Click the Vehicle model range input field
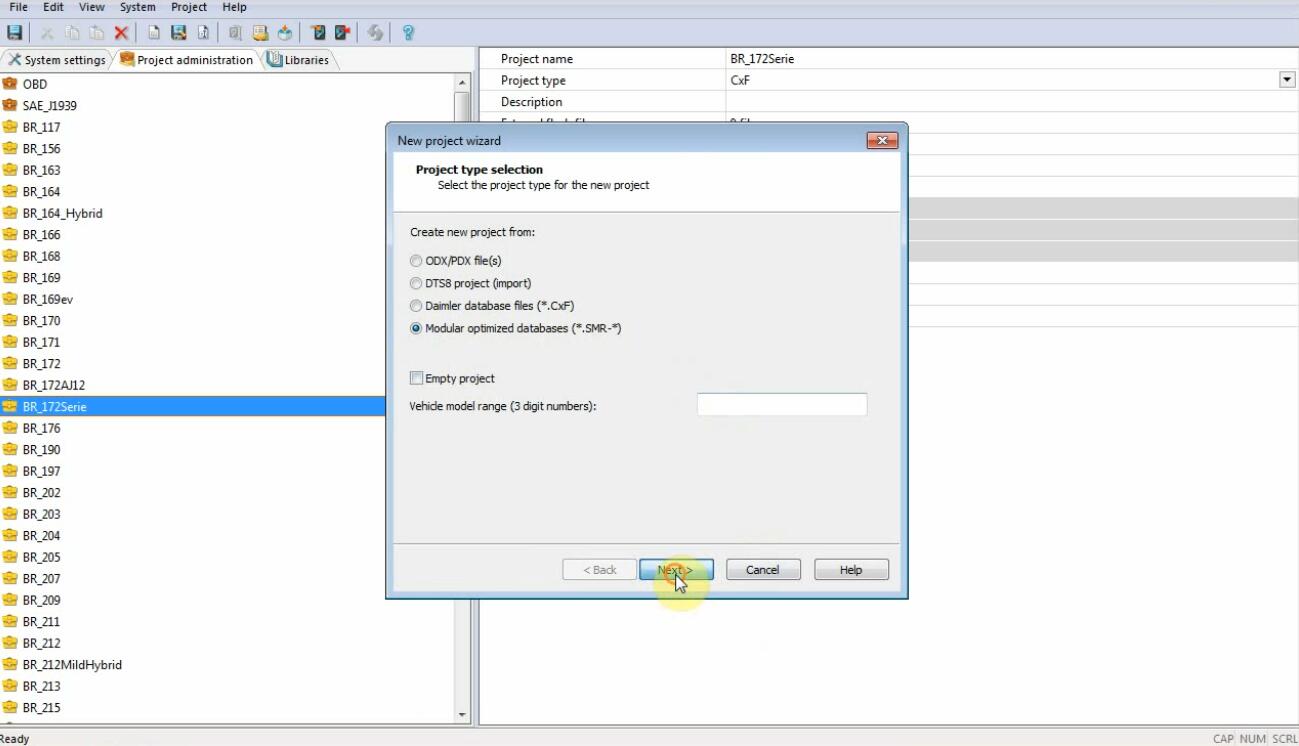This screenshot has height=746, width=1299. pyautogui.click(x=781, y=405)
